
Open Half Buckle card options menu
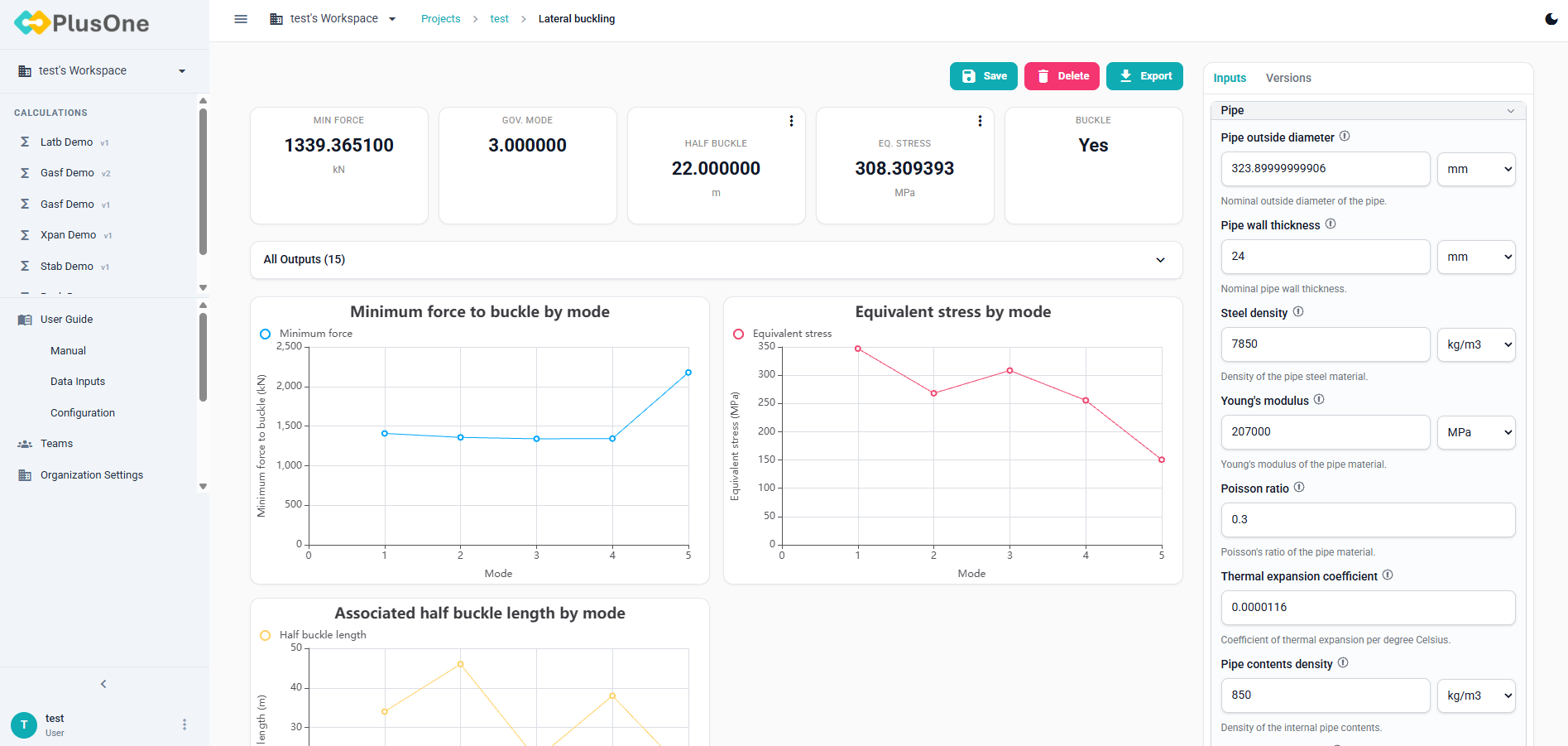791,121
